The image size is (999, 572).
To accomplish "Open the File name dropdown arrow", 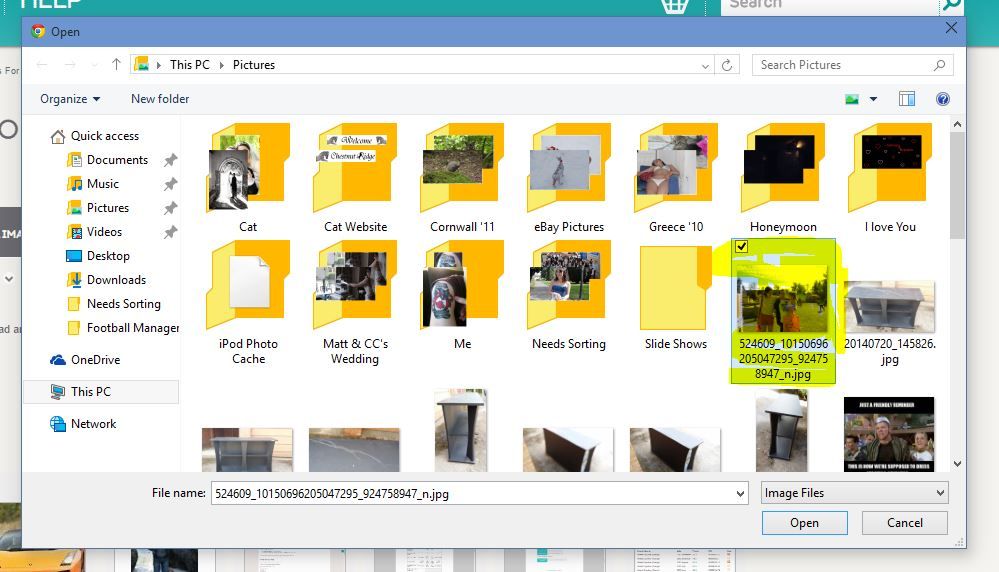I will pyautogui.click(x=740, y=494).
